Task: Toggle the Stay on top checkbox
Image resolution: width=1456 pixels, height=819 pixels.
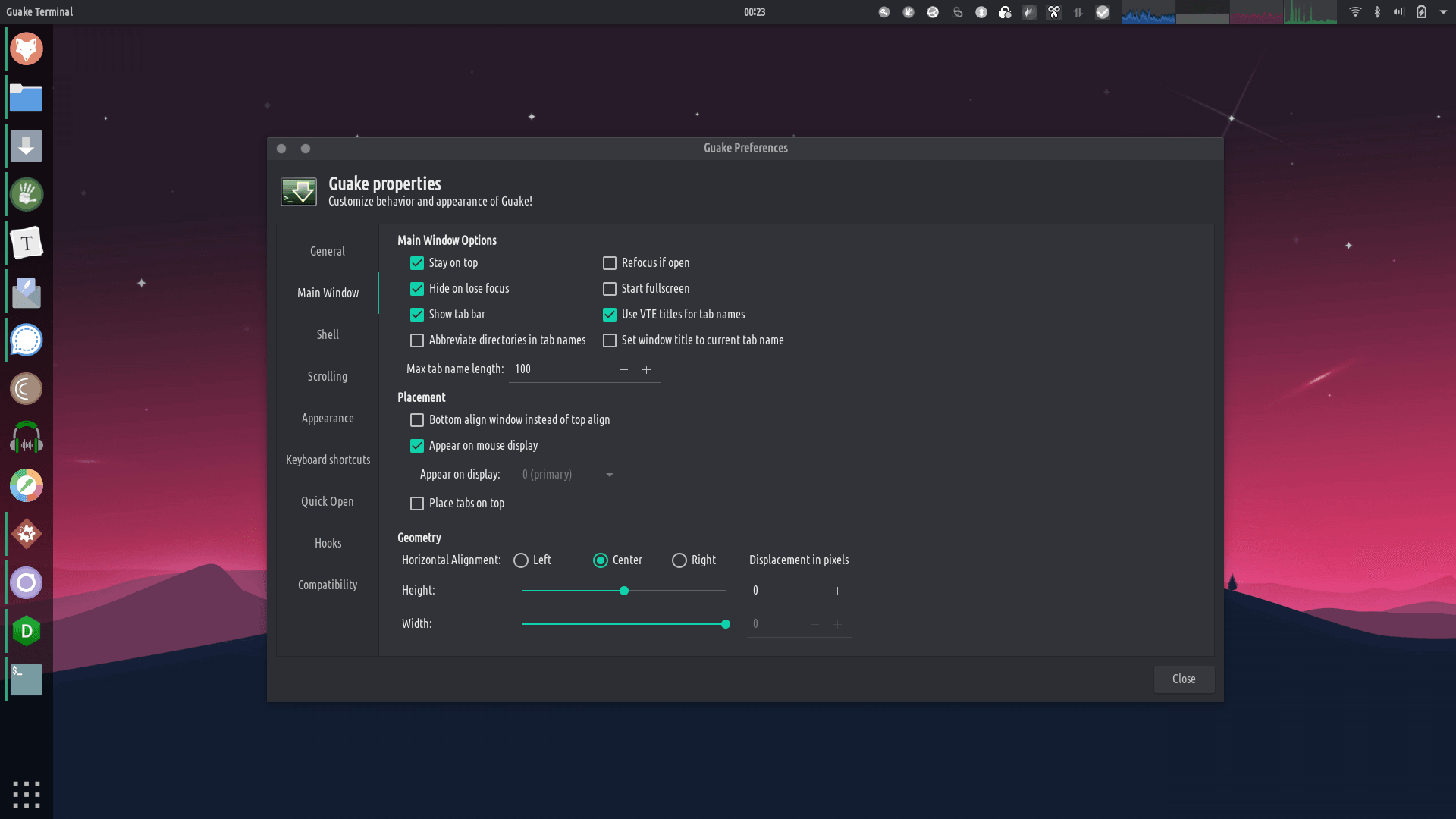Action: pos(417,262)
